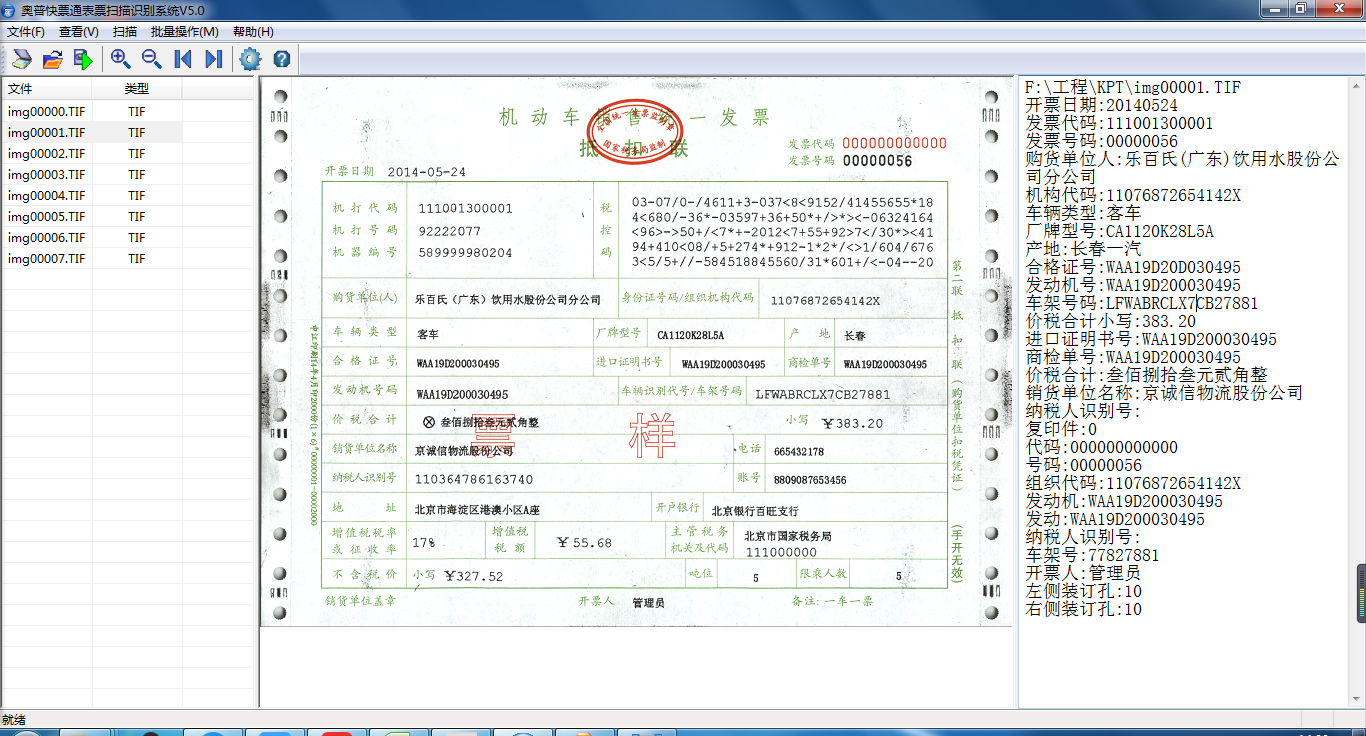Select img00002.TIF in the file list

click(47, 153)
